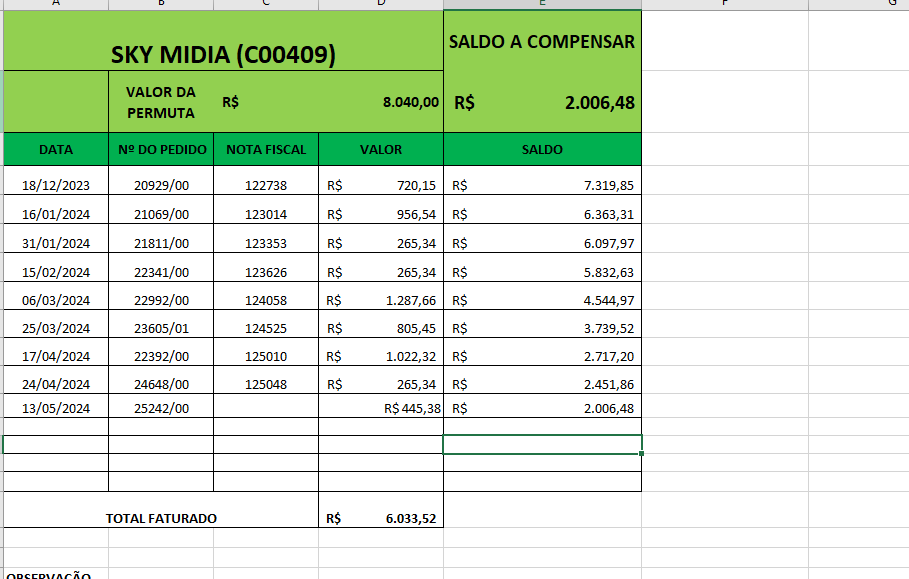Select the SALDO A COMPENSAR heading cell
The image size is (909, 579).
click(x=541, y=42)
